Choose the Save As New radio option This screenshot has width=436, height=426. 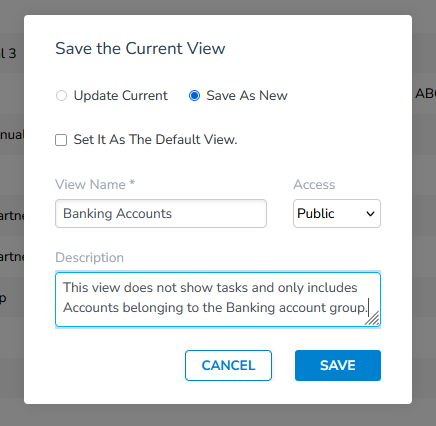coord(194,96)
